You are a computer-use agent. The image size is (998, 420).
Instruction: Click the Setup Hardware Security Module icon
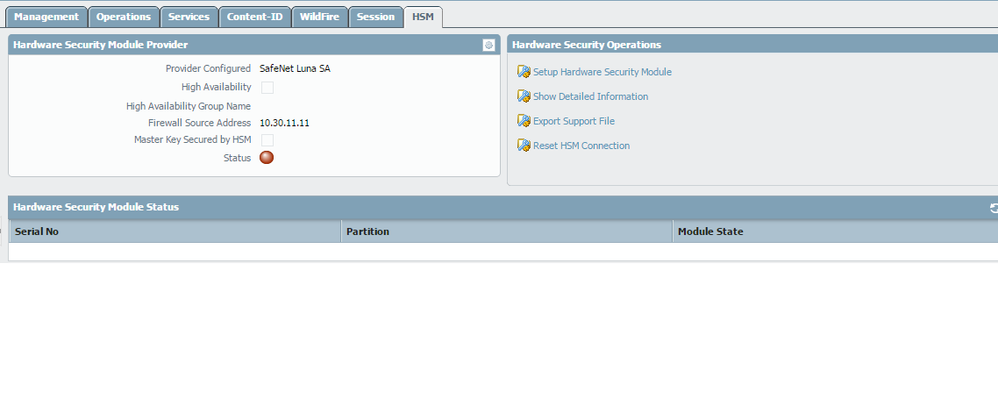point(524,72)
